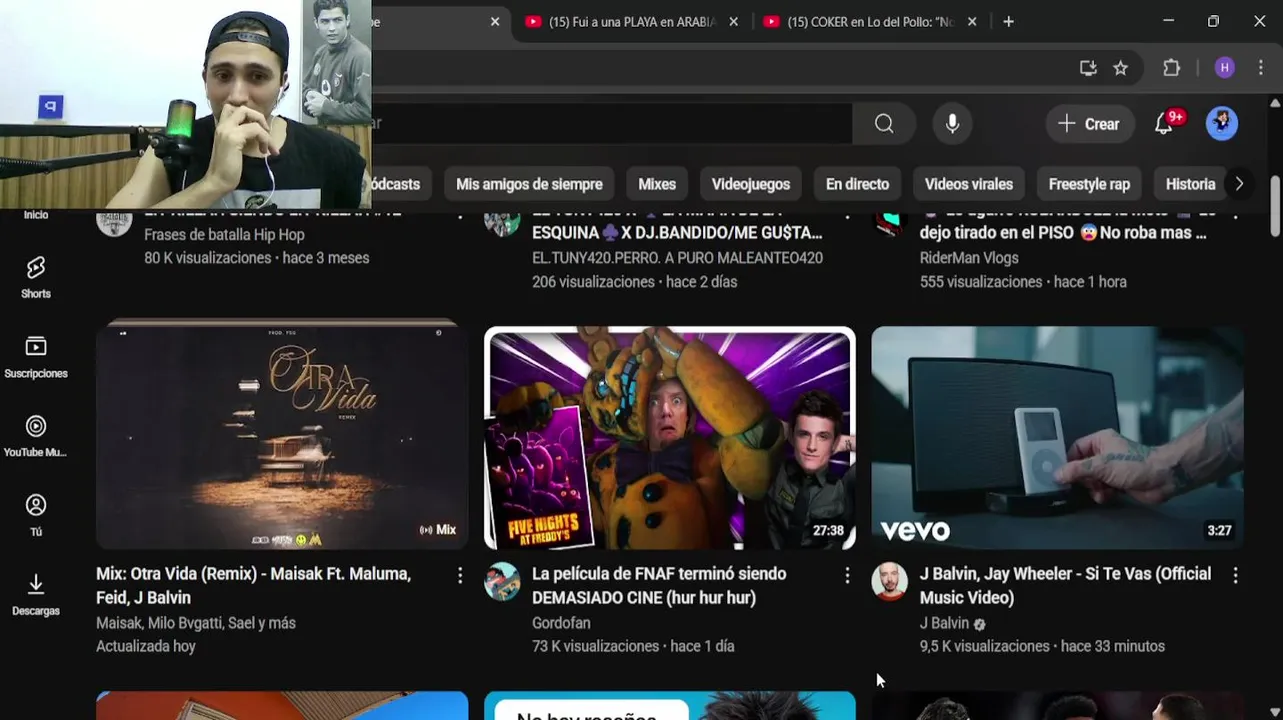
Task: Filter by En directo chip
Action: 857,184
